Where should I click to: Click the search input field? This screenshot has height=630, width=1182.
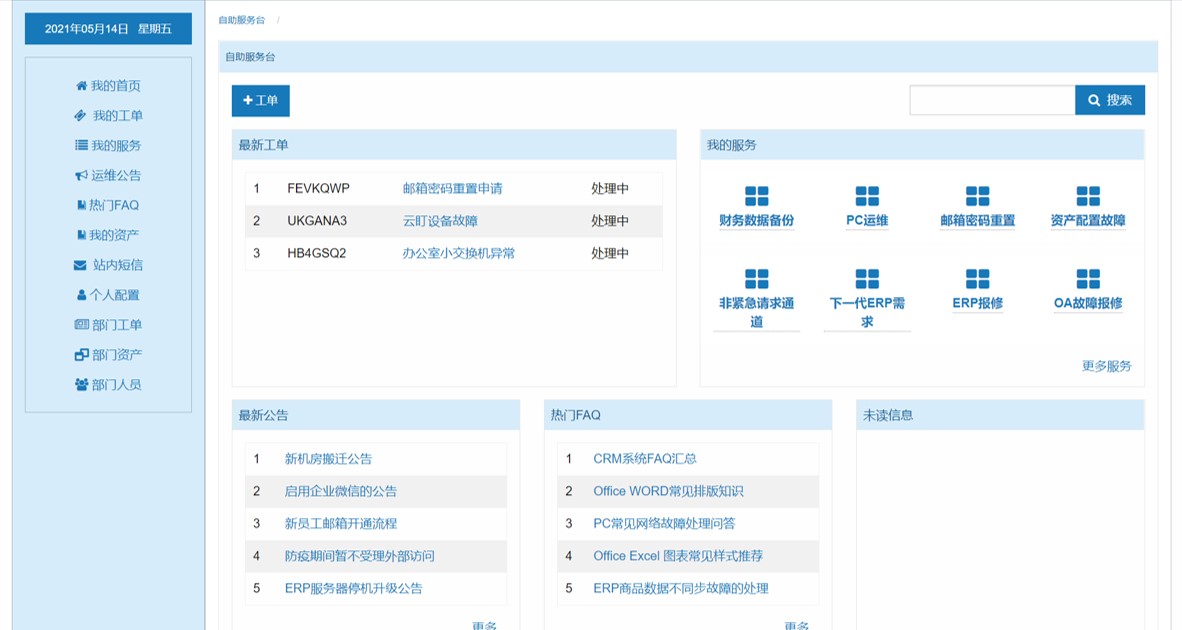pos(991,100)
